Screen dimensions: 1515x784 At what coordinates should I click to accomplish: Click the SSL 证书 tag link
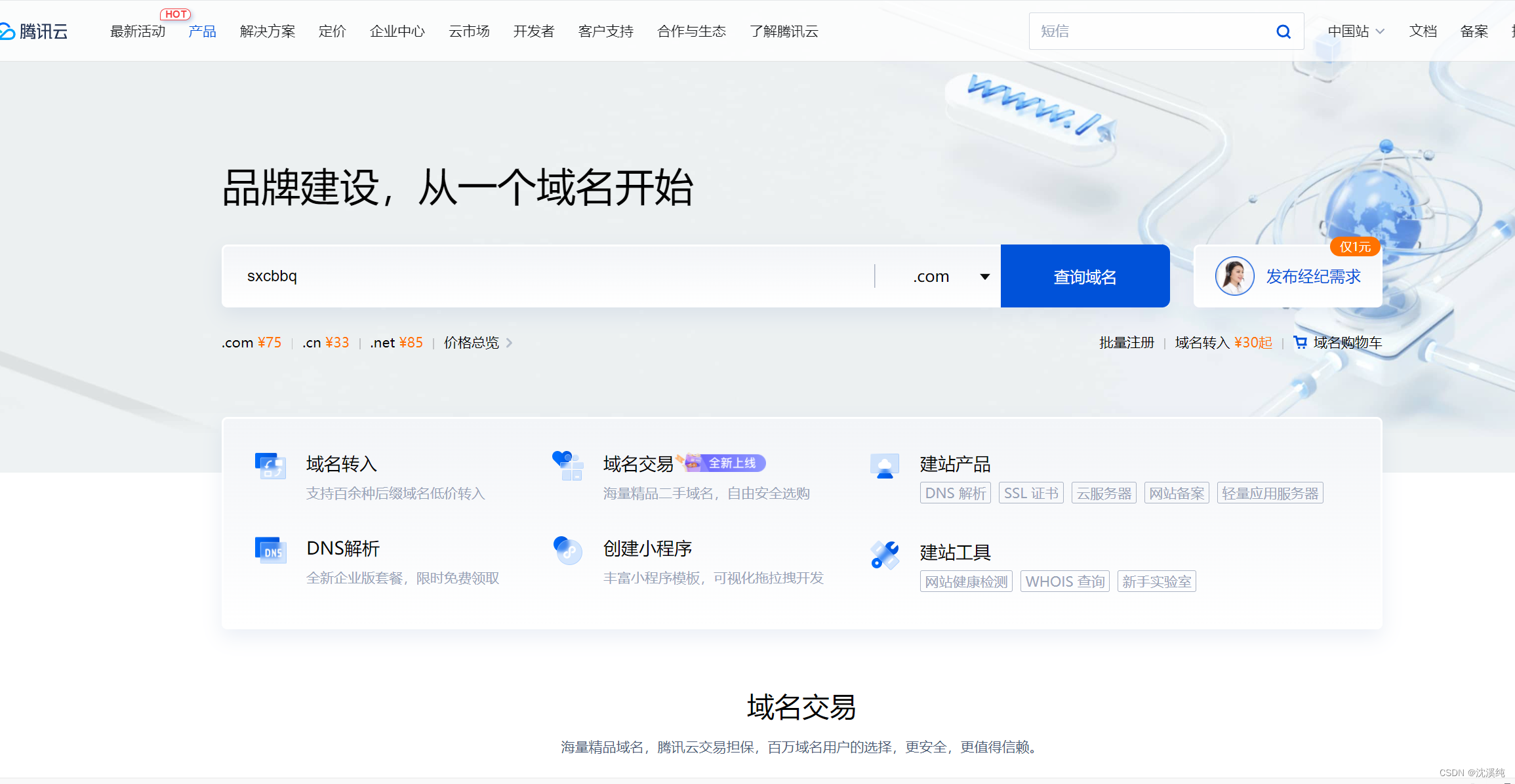coord(1031,493)
